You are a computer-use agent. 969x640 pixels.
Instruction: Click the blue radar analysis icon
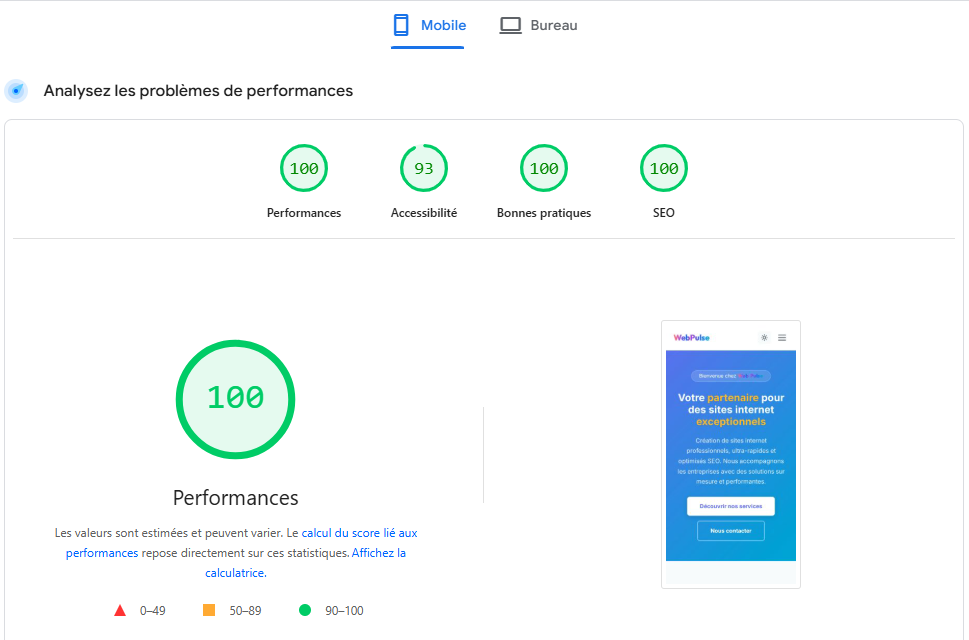coord(16,91)
